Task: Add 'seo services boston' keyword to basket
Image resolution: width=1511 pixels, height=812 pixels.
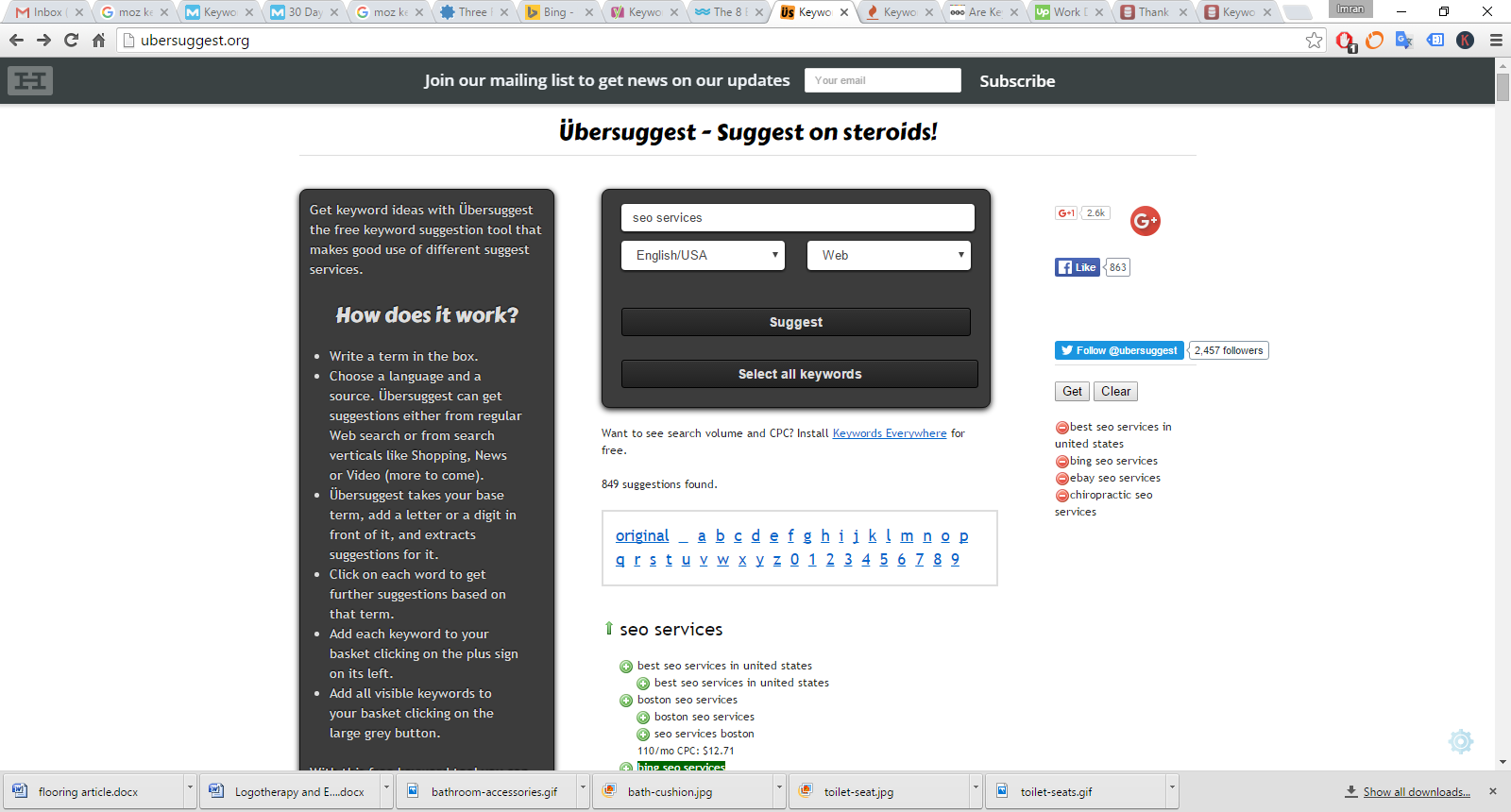Action: pyautogui.click(x=643, y=735)
